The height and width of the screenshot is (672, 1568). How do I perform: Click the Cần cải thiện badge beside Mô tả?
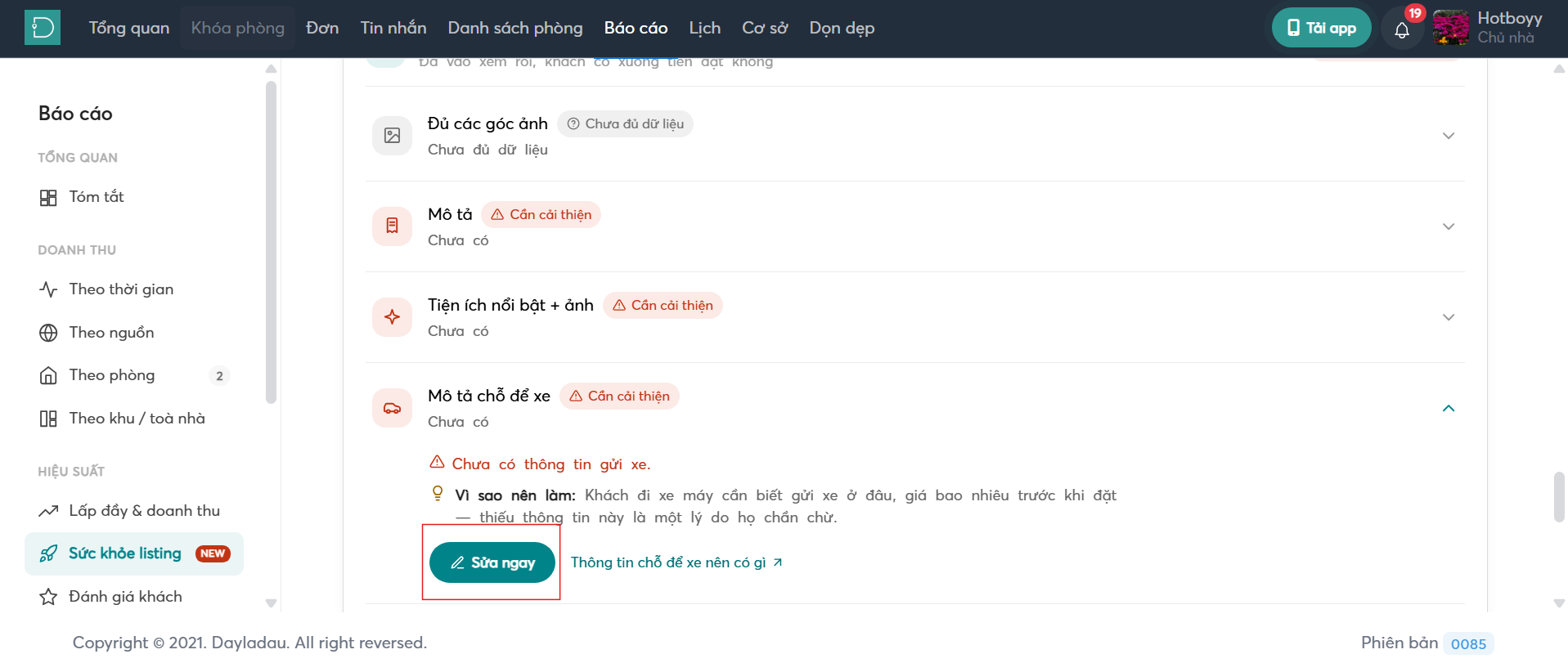click(x=541, y=214)
